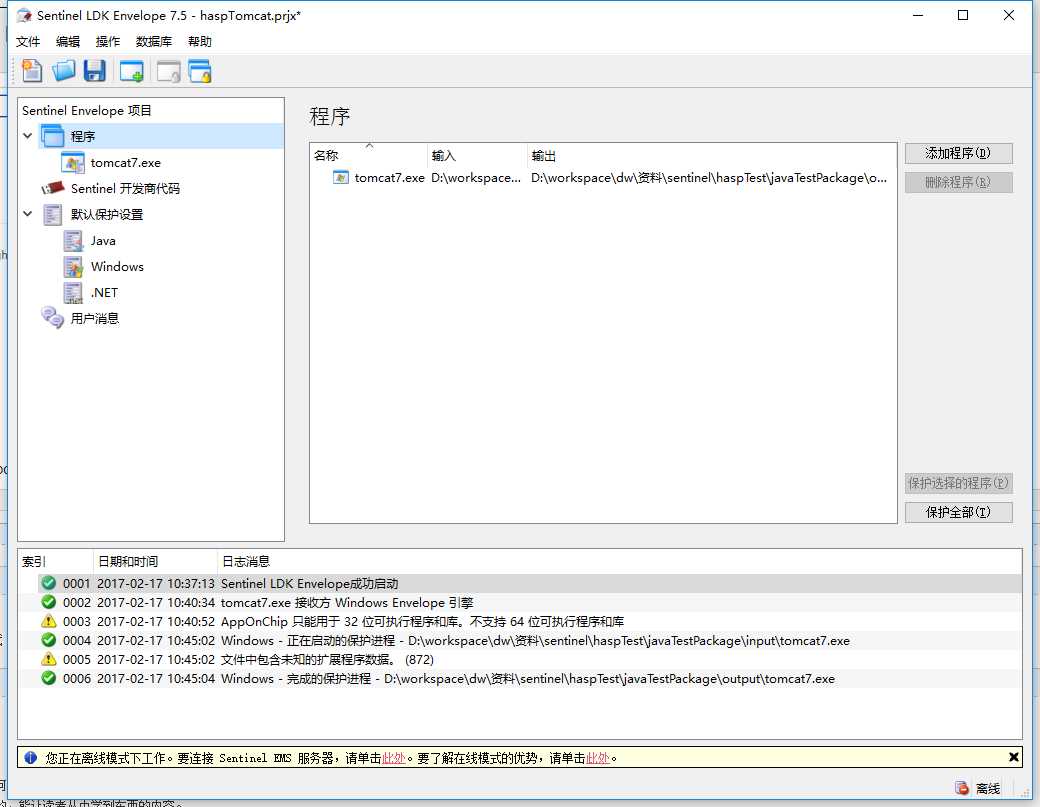
Task: Click the 程序 folder icon in the tree
Action: tap(53, 136)
